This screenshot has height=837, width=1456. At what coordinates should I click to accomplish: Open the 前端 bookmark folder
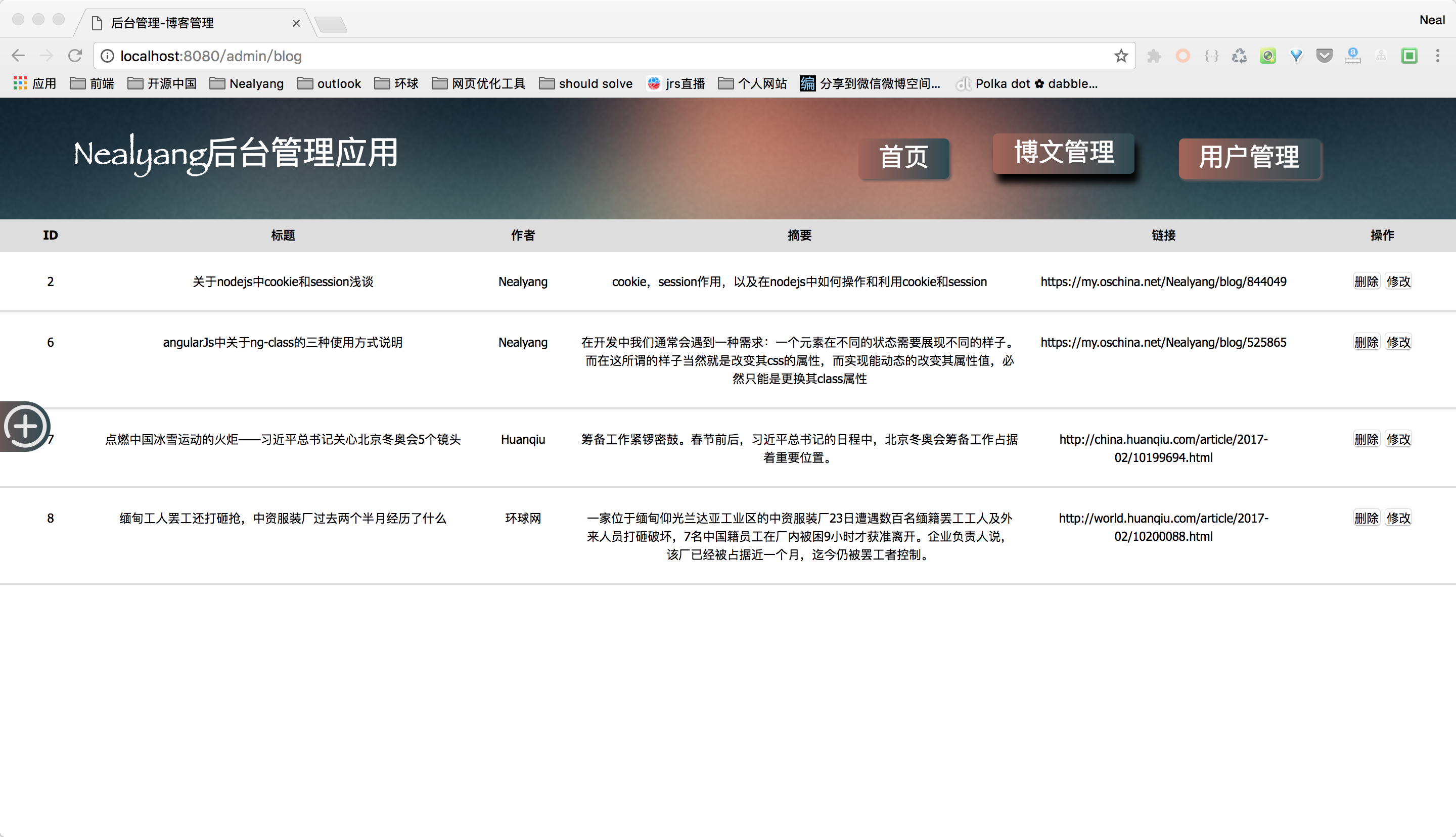tap(92, 84)
